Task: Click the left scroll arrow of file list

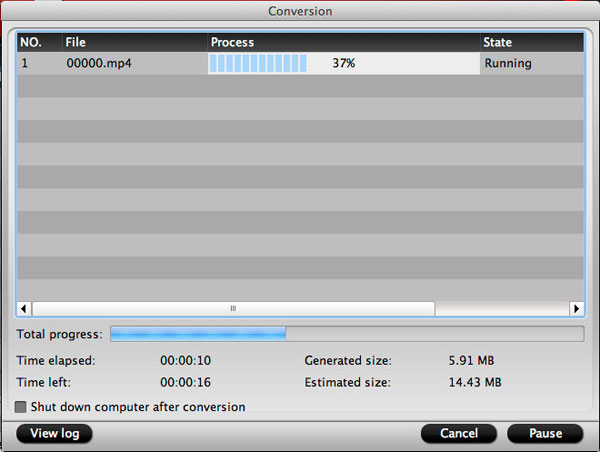Action: coord(25,308)
